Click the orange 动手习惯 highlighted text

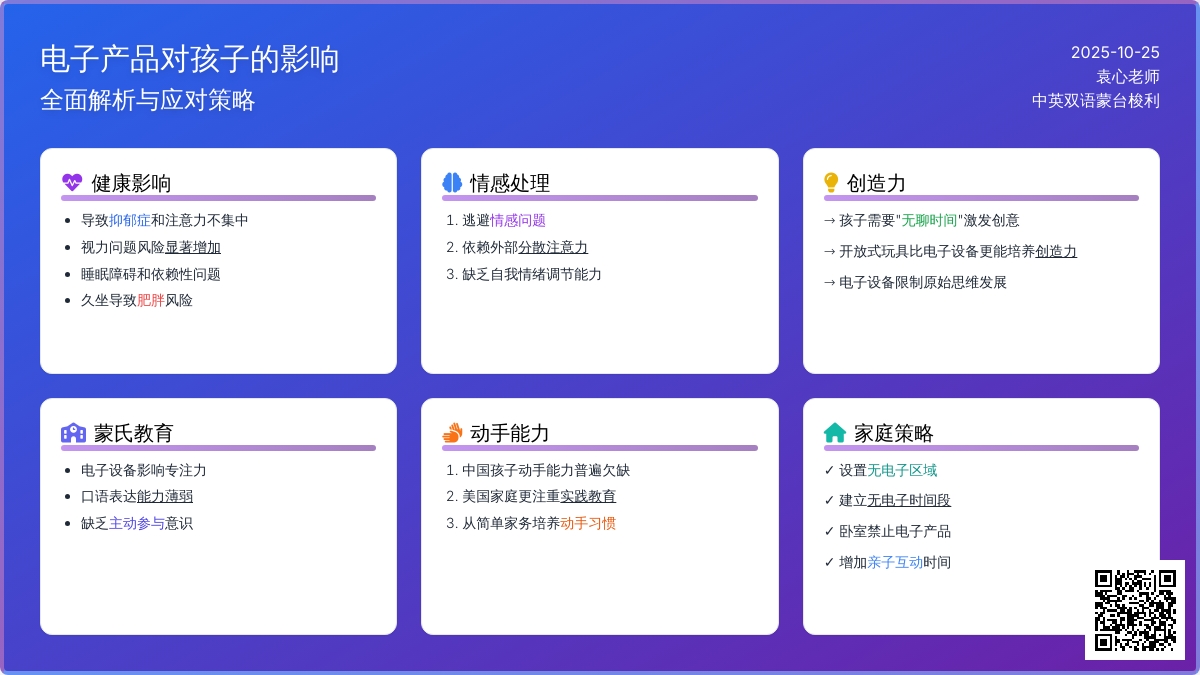pyautogui.click(x=588, y=523)
